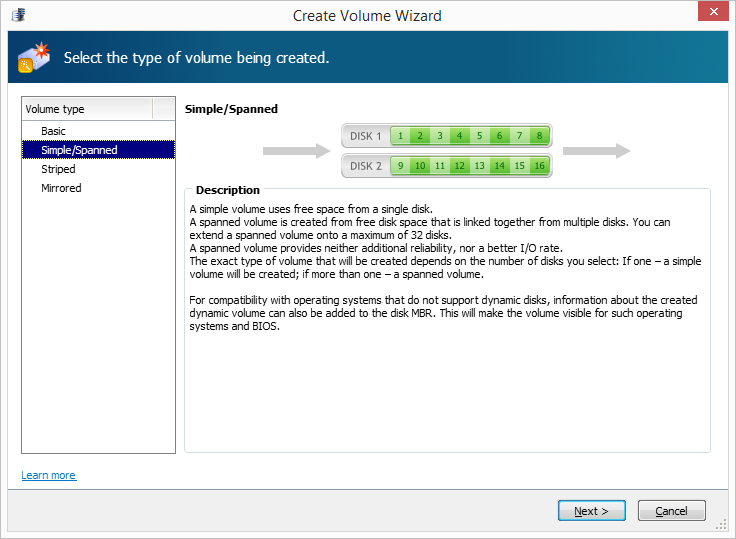Viewport: 736px width, 539px height.
Task: Select the Basic volume type
Action: coord(53,131)
